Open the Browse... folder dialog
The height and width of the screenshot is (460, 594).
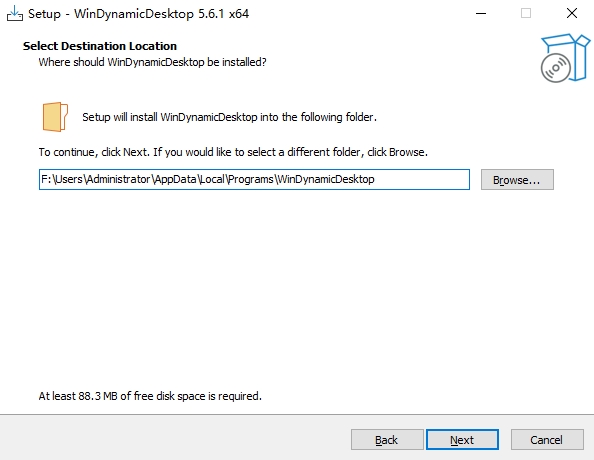pos(517,180)
